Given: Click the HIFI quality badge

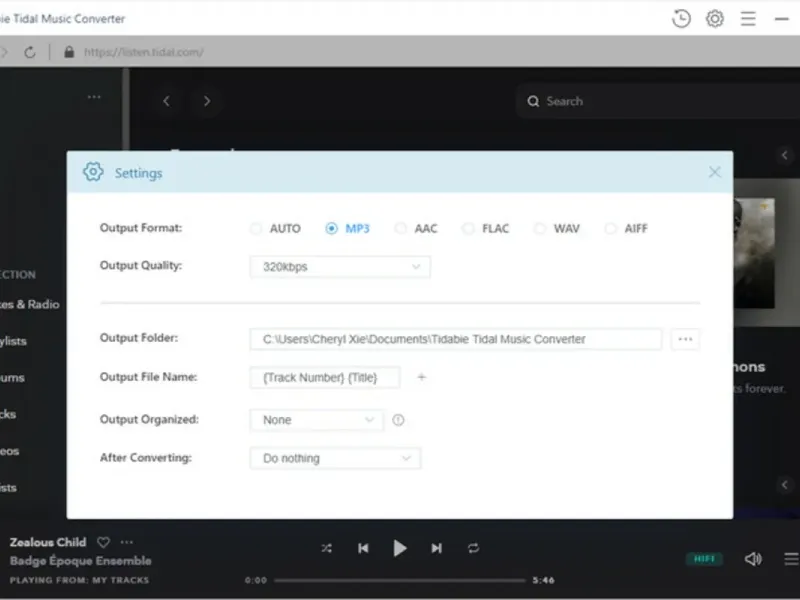Looking at the screenshot, I should pos(704,559).
